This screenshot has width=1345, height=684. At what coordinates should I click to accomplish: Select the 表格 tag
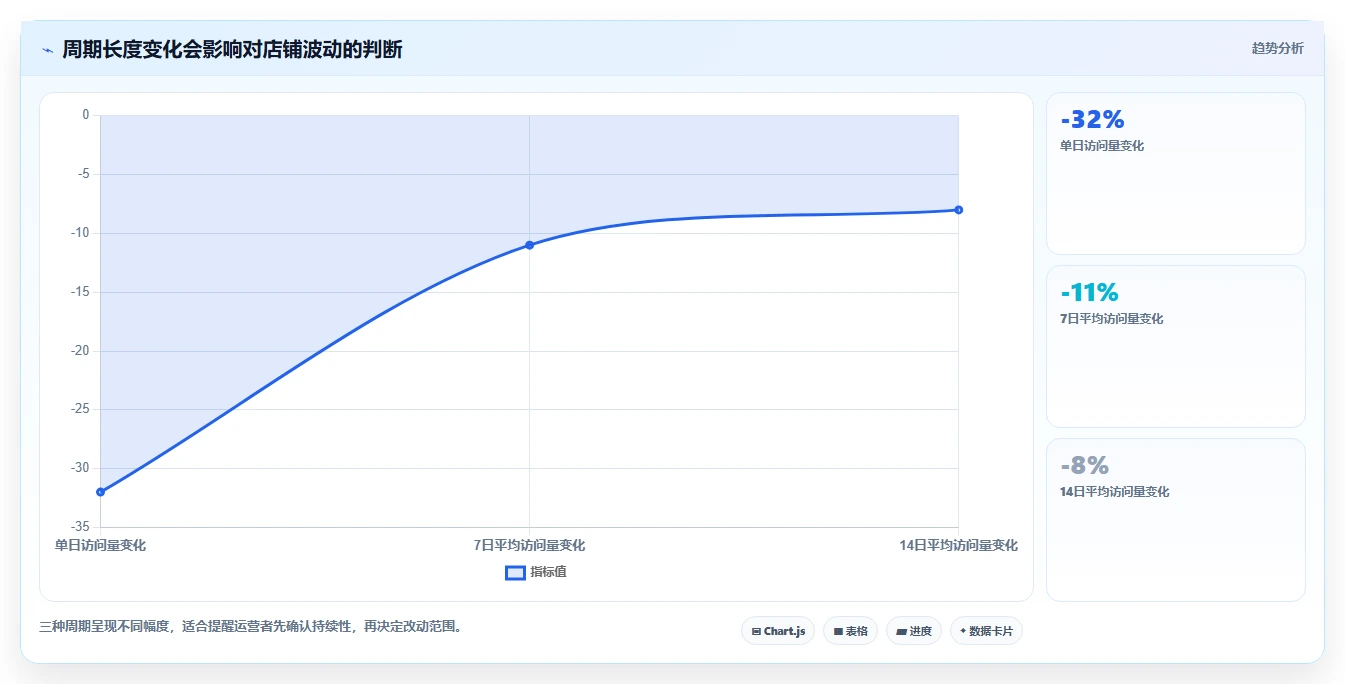coord(850,631)
